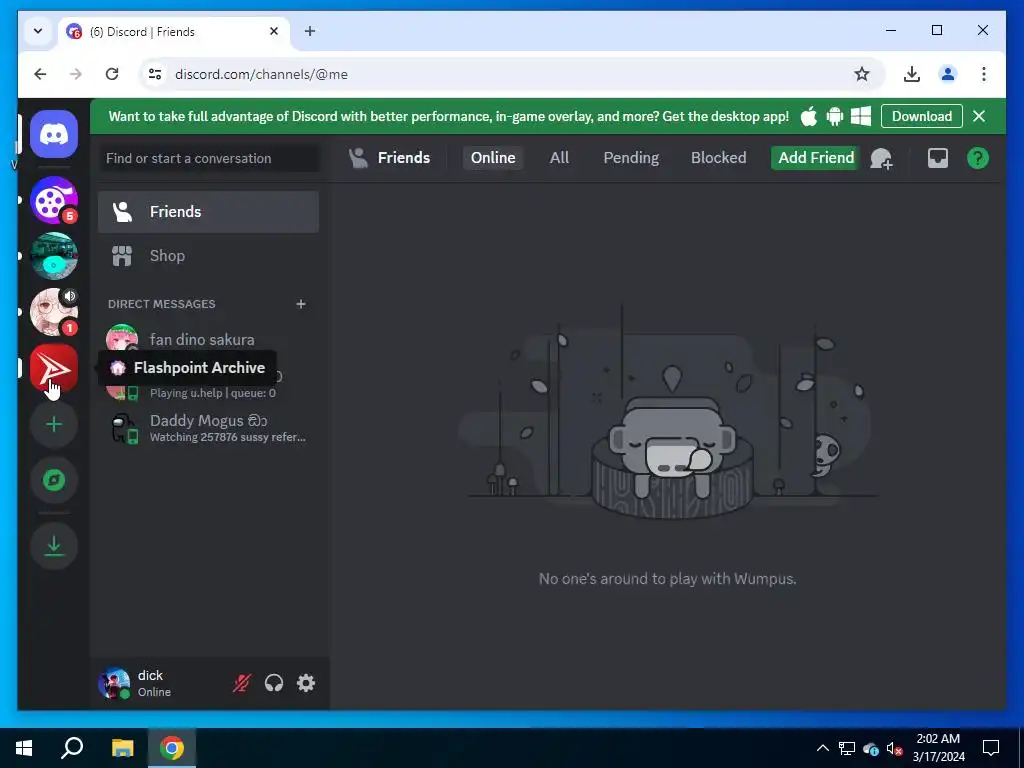Open the tab search dropdown arrow

coord(38,31)
